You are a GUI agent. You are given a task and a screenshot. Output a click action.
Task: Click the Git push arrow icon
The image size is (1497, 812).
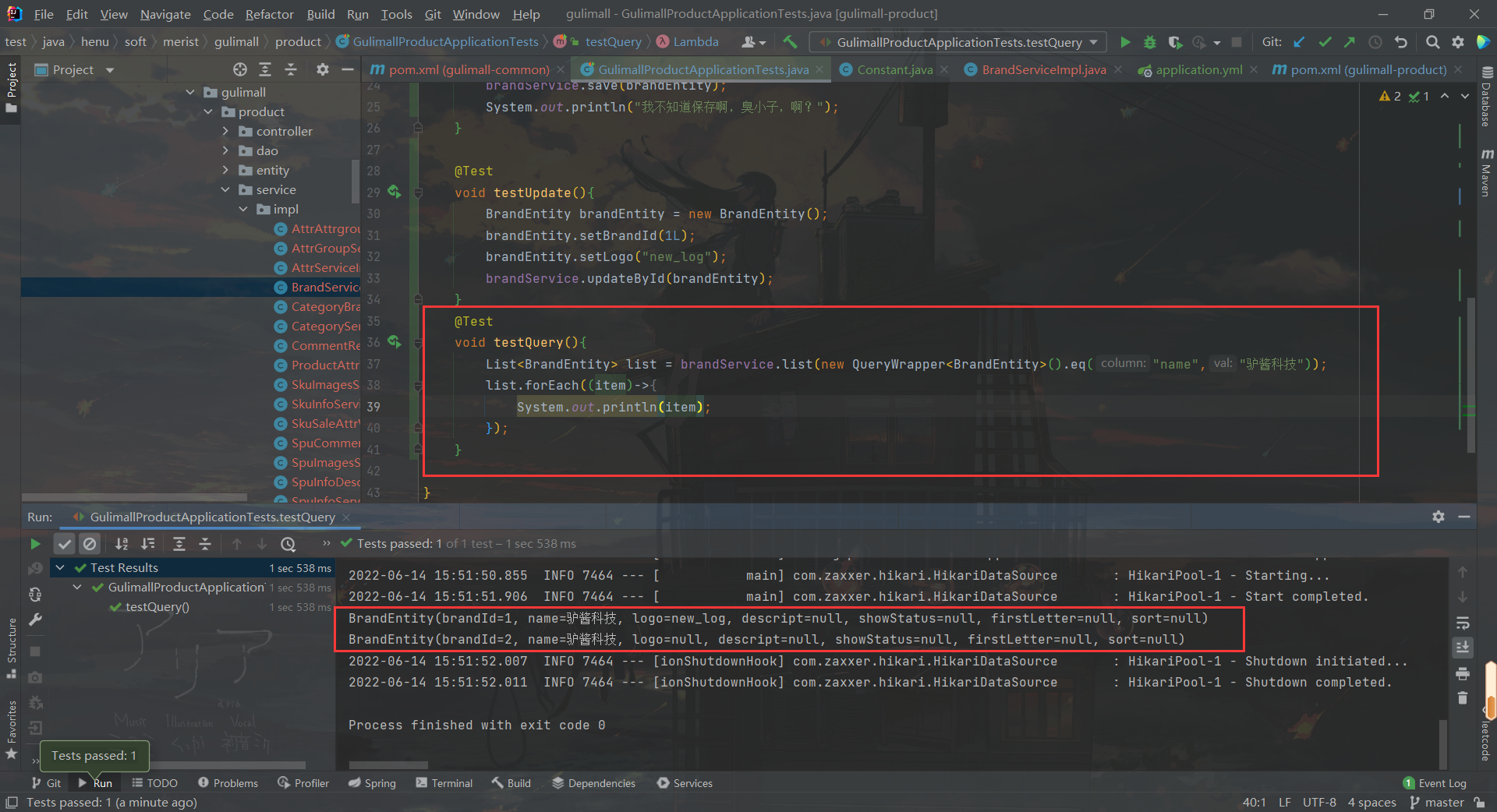(x=1350, y=42)
